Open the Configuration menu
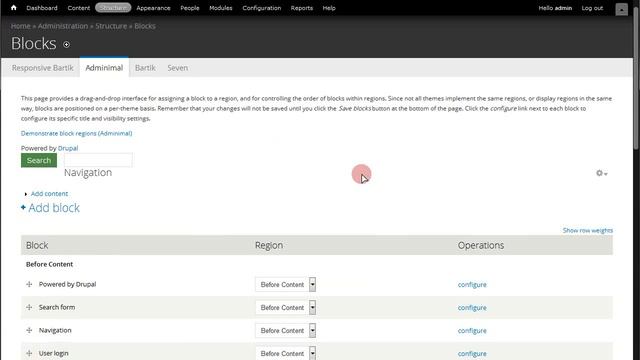The width and height of the screenshot is (640, 360). pyautogui.click(x=262, y=8)
